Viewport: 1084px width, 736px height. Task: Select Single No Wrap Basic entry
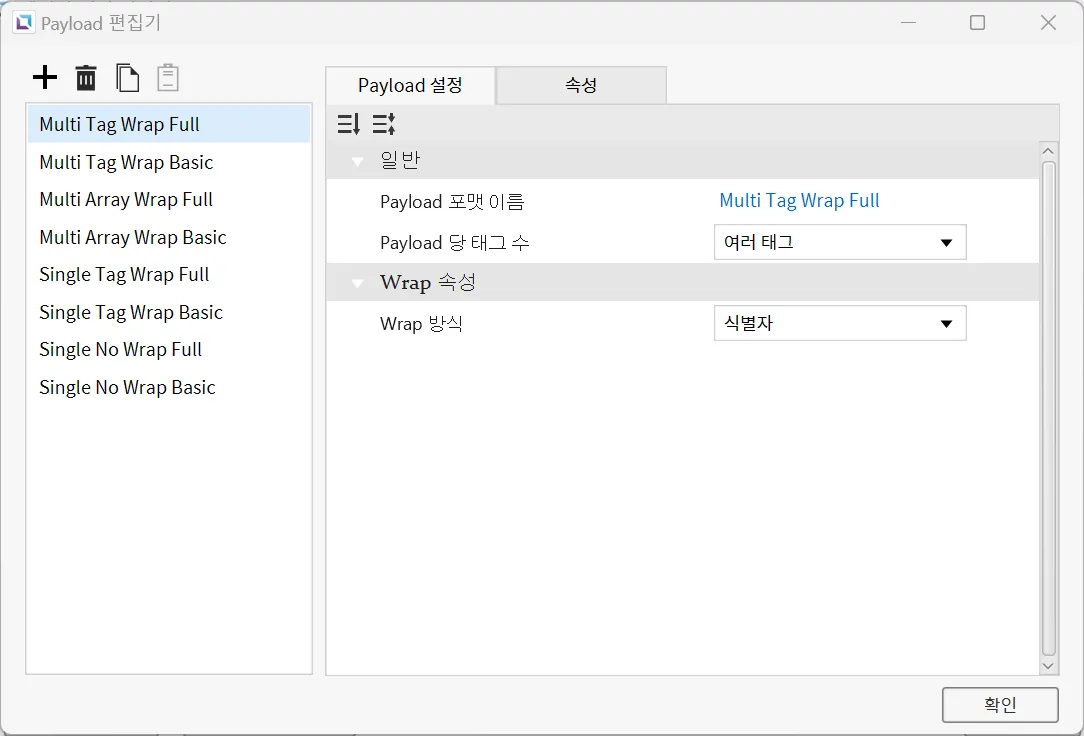[127, 388]
